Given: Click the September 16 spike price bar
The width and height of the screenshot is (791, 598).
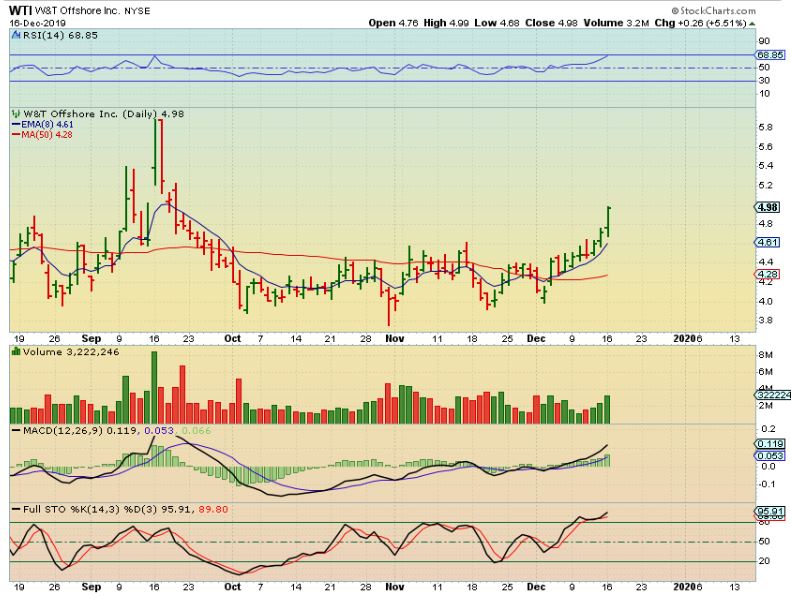Looking at the screenshot, I should click(x=154, y=152).
